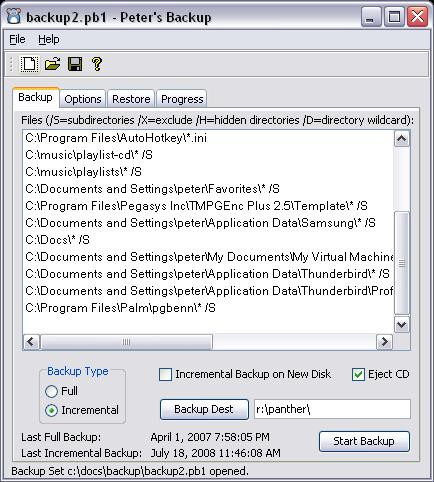Switch to the Restore tab

[x=131, y=99]
